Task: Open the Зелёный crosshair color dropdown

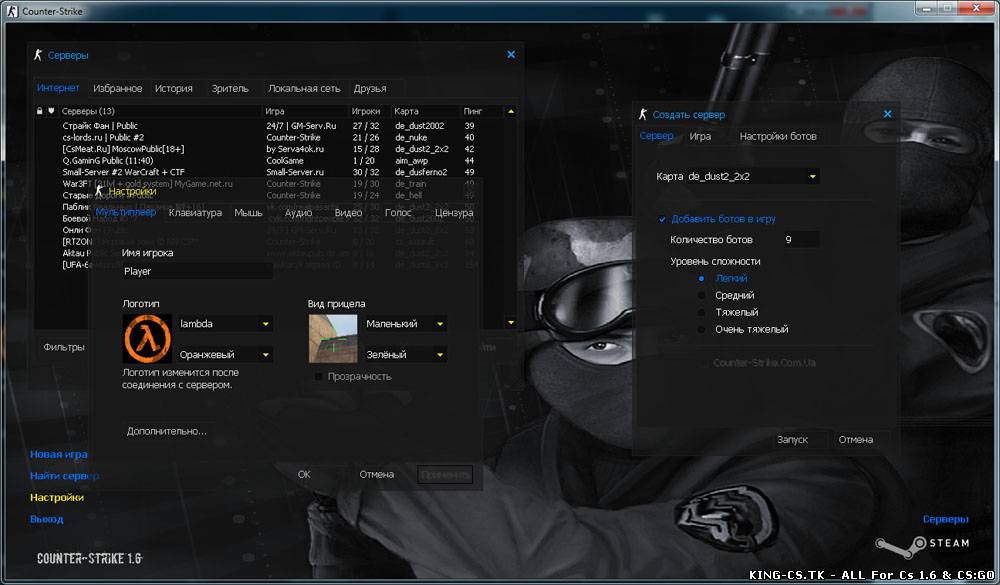Action: pos(404,355)
